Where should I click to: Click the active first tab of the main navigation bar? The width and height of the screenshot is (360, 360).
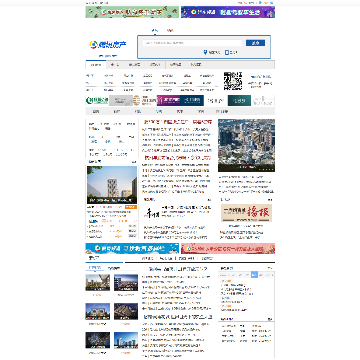[96, 65]
